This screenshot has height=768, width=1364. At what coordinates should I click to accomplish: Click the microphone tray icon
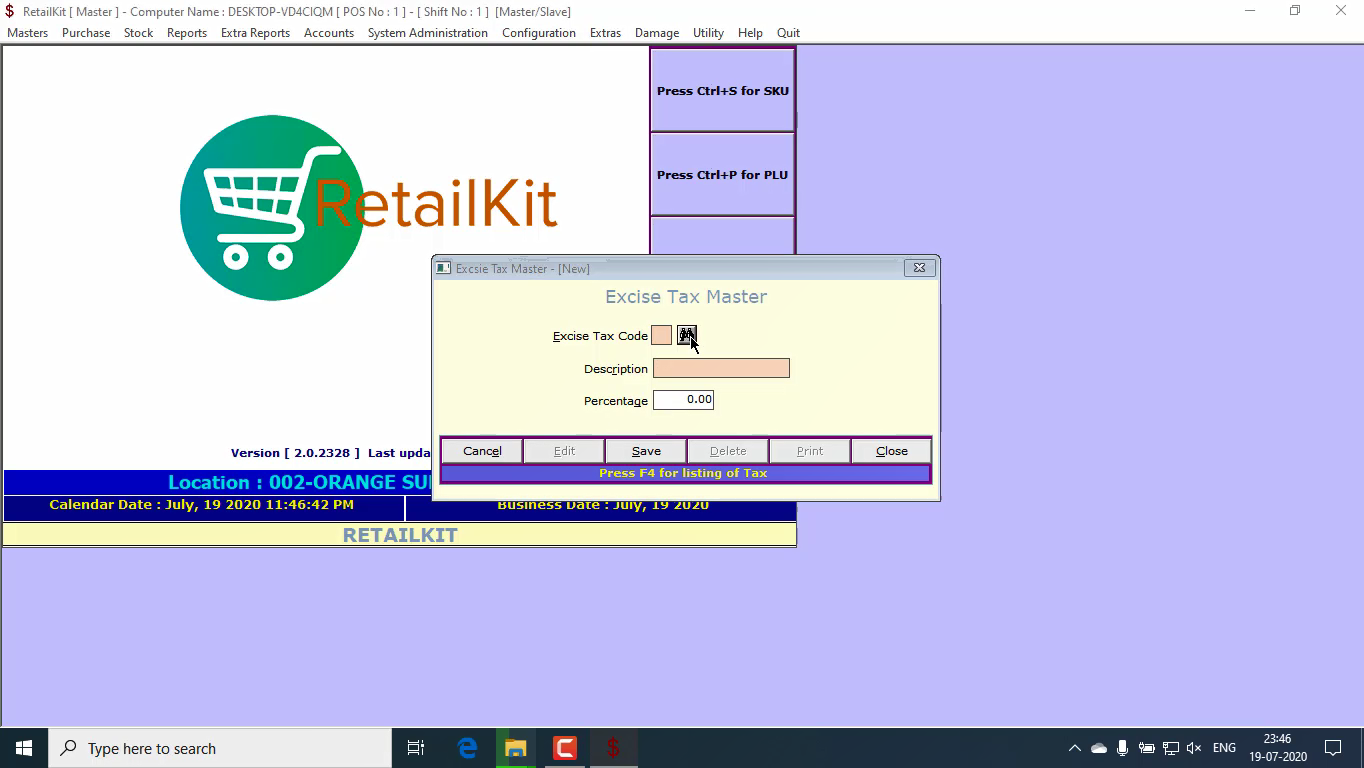coord(1123,748)
